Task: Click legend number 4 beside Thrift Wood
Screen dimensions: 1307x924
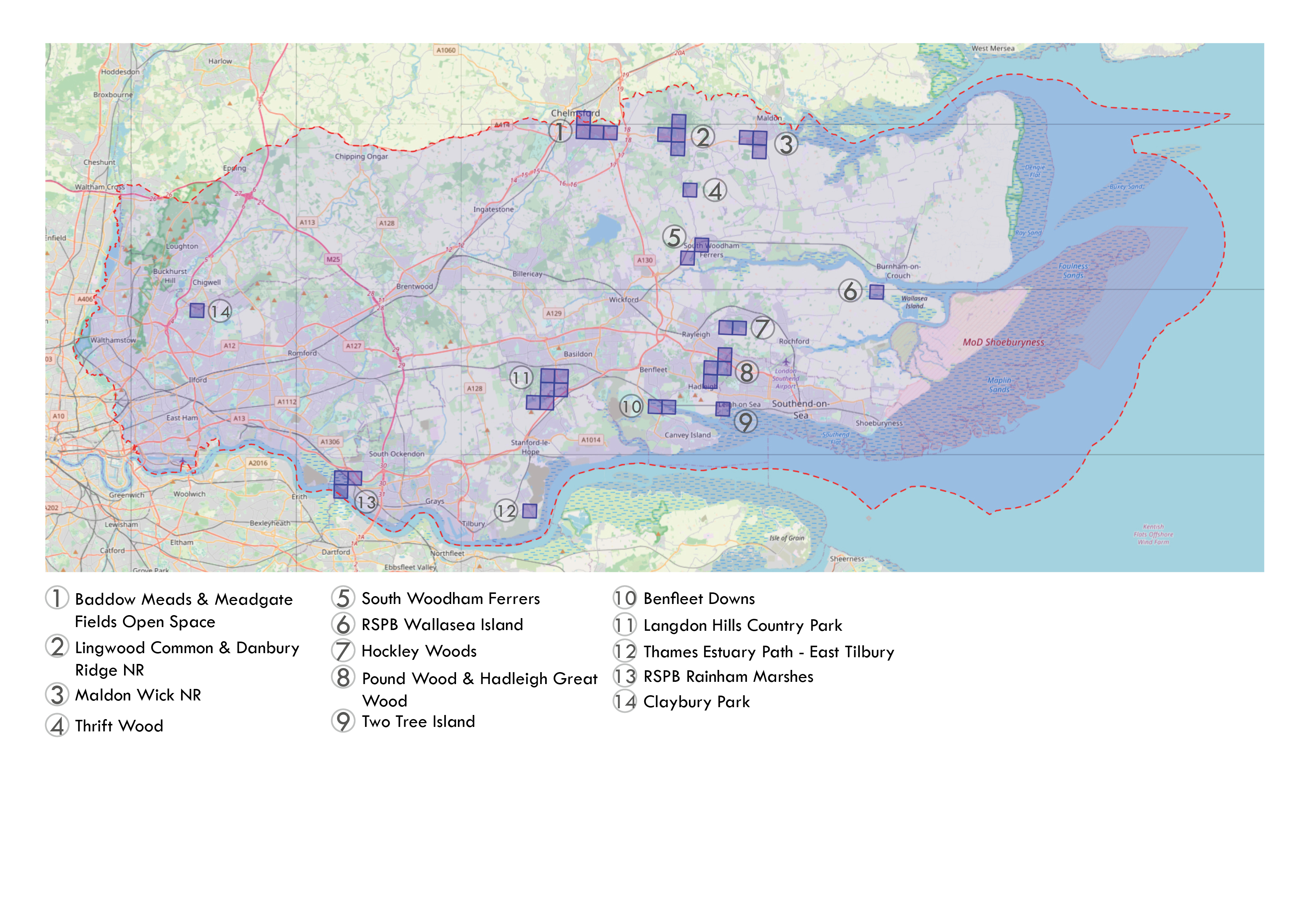Action: coord(57,725)
